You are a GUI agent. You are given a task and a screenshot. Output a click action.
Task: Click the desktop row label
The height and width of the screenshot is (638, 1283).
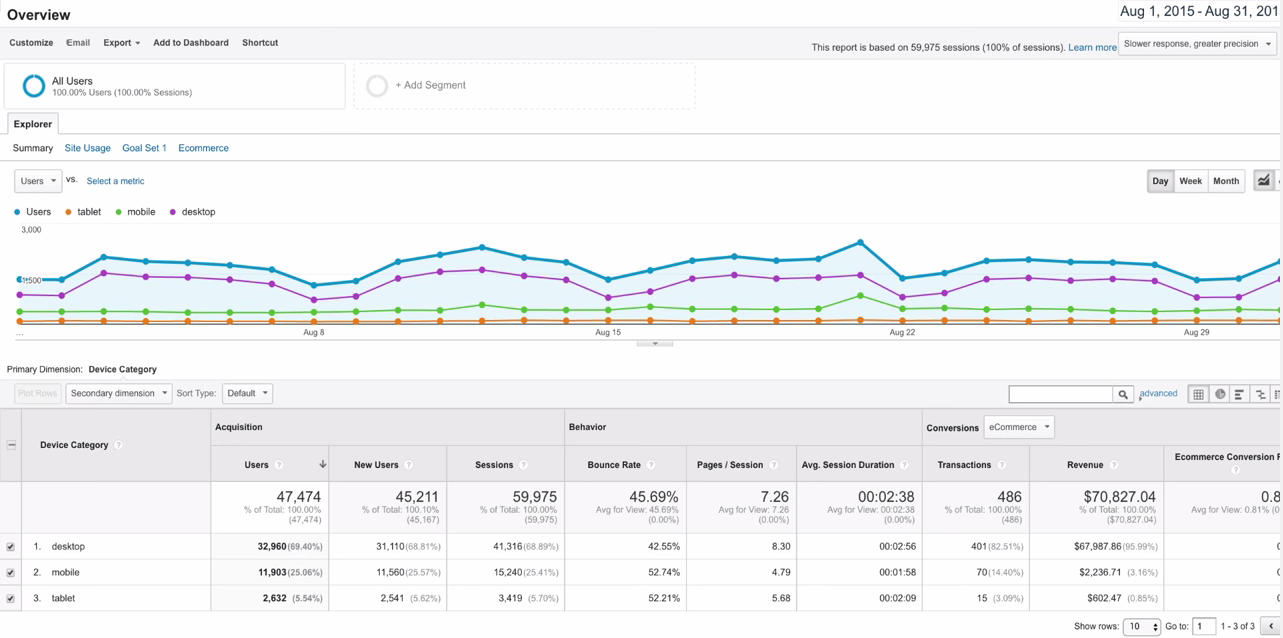click(x=68, y=547)
